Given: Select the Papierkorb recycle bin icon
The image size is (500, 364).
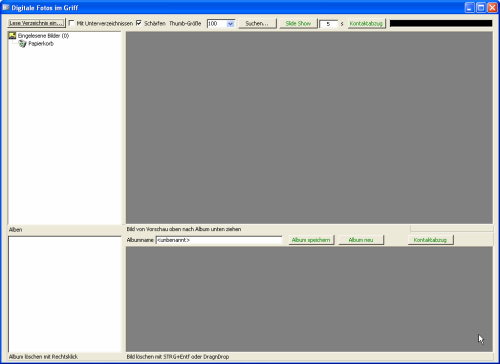Looking at the screenshot, I should [x=22, y=44].
